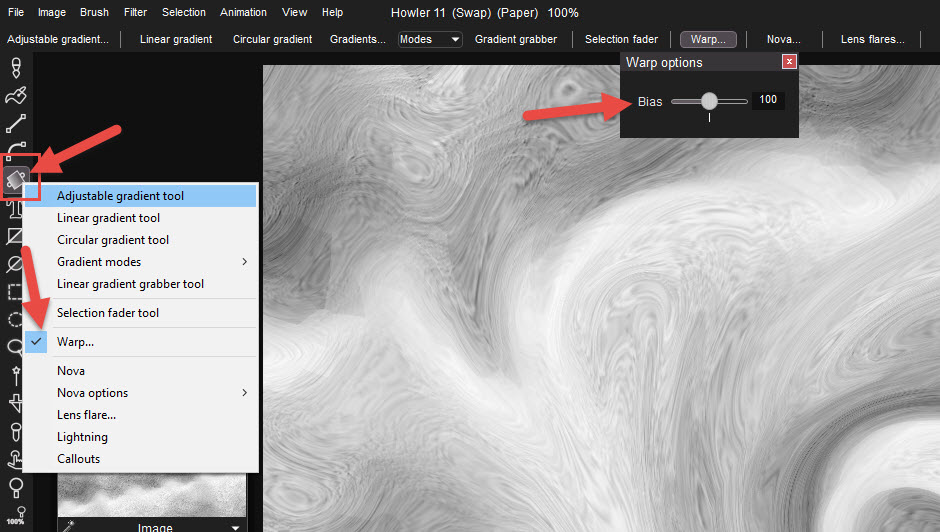Open the Modes dropdown in options bar
The height and width of the screenshot is (532, 940).
(430, 39)
